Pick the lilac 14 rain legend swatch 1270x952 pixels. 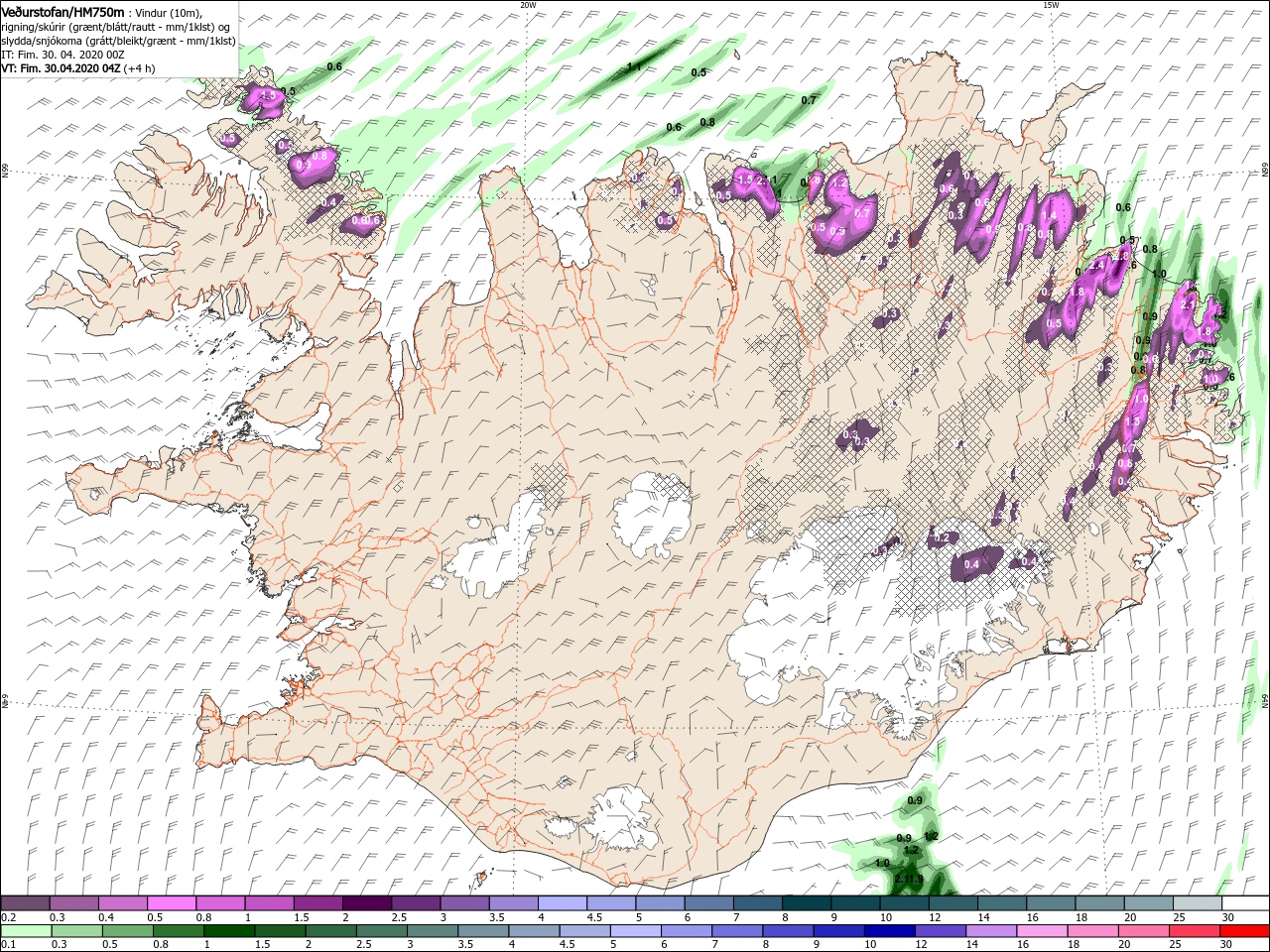[990, 931]
